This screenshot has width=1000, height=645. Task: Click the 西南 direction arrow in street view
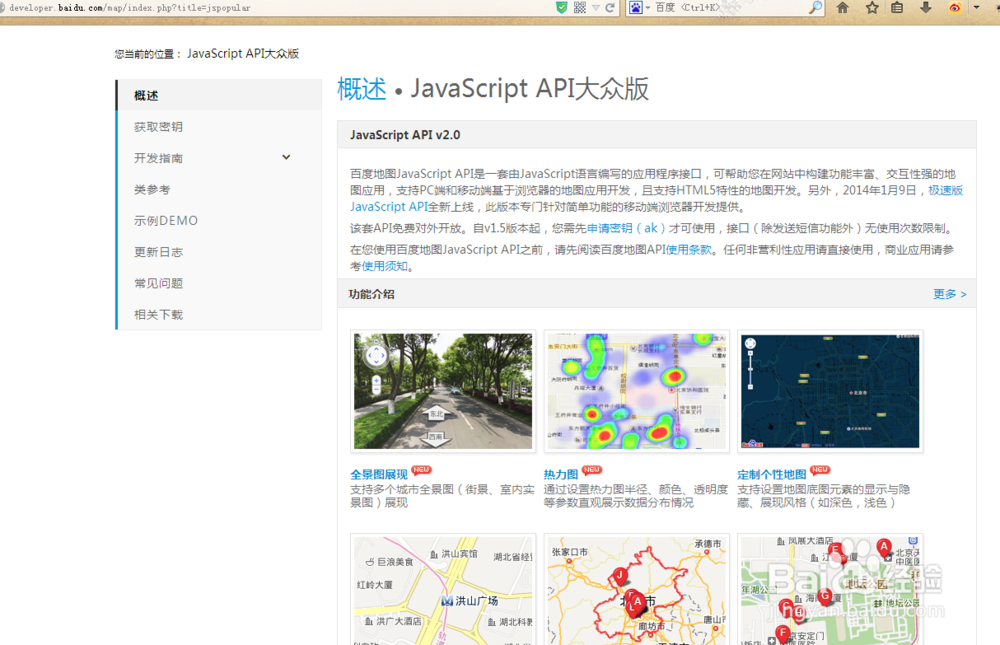tap(435, 437)
